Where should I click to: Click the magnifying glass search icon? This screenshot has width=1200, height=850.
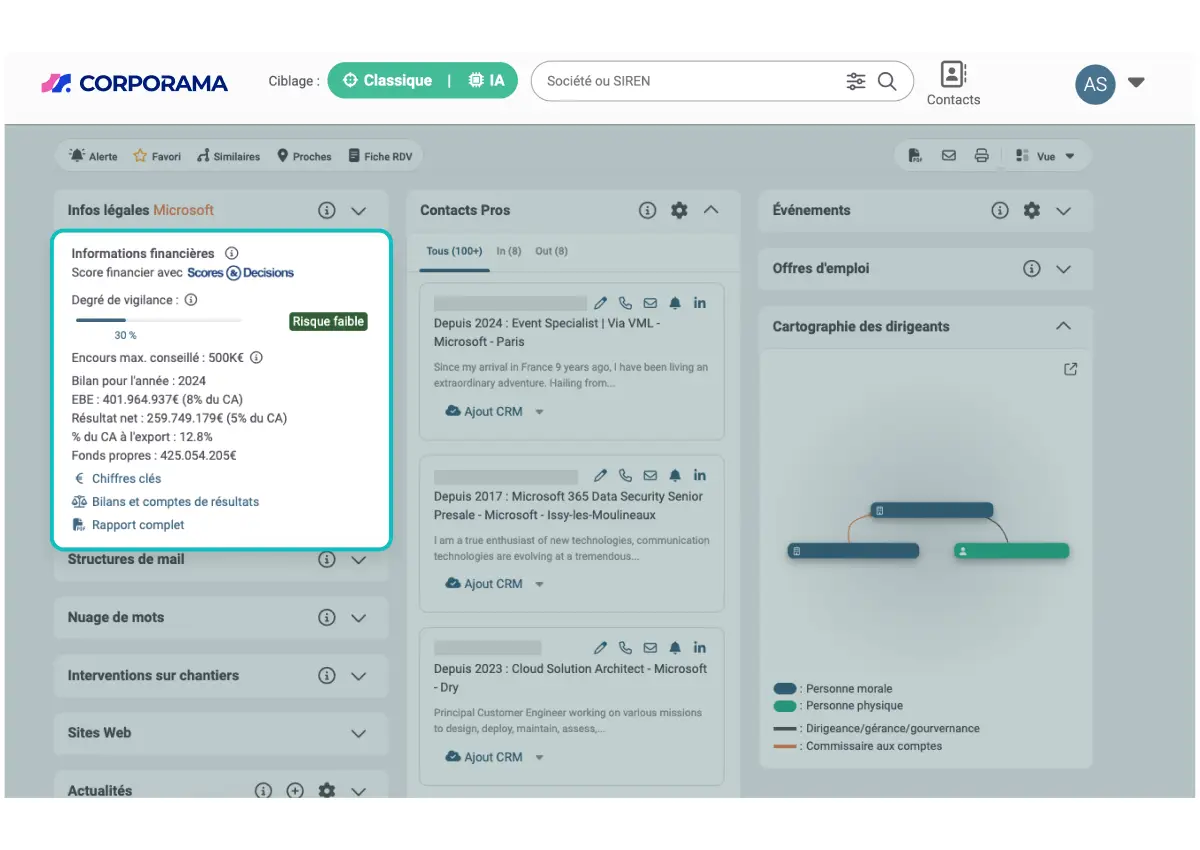(x=887, y=81)
